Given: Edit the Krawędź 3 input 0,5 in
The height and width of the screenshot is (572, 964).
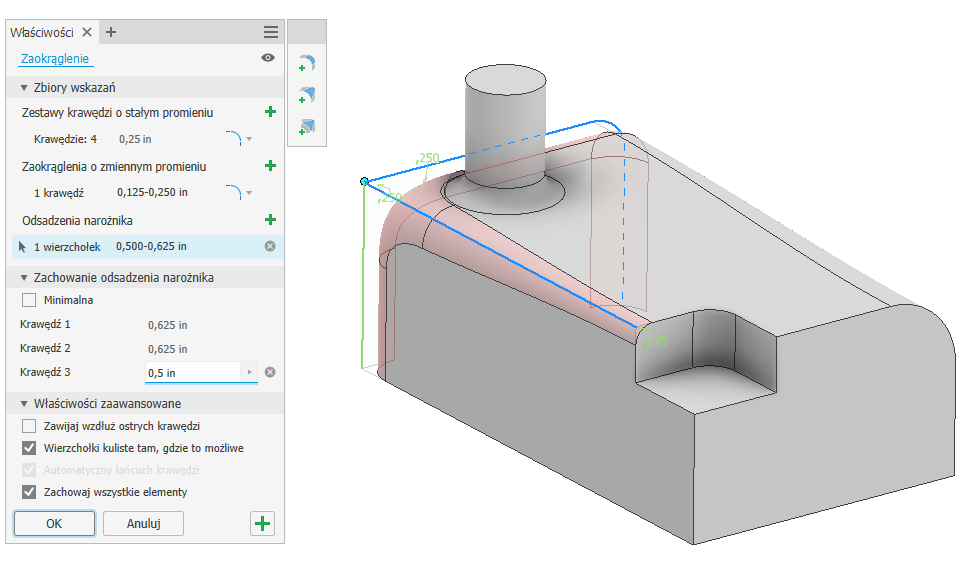Looking at the screenshot, I should [193, 373].
